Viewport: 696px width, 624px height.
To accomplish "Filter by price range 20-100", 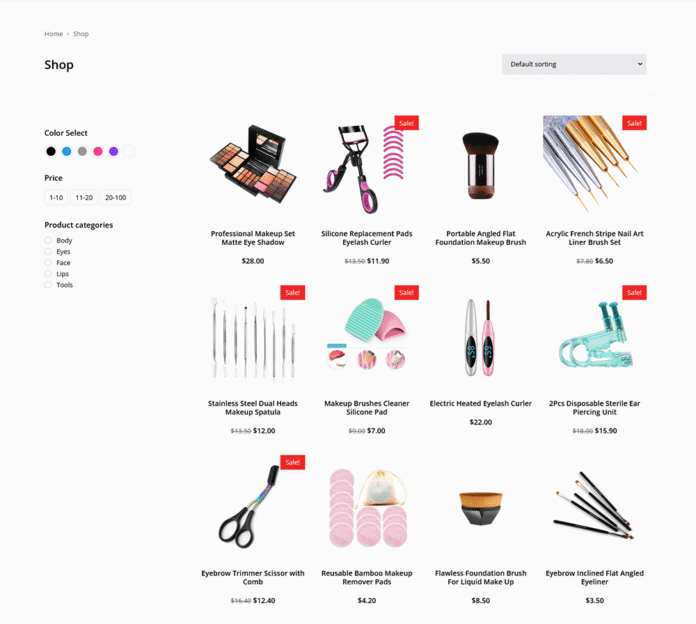I will coord(115,197).
